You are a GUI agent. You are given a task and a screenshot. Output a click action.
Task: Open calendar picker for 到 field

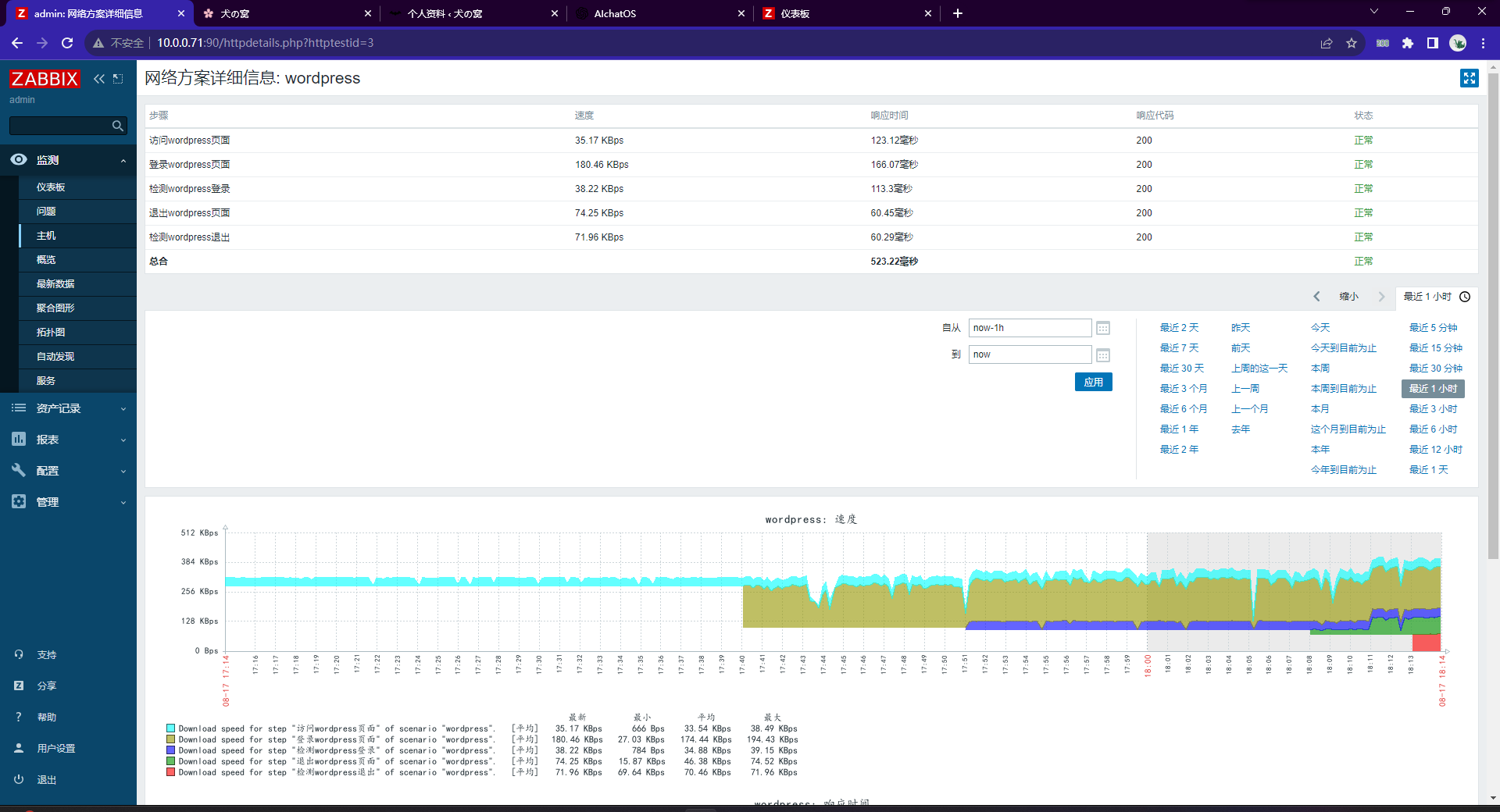(1103, 355)
